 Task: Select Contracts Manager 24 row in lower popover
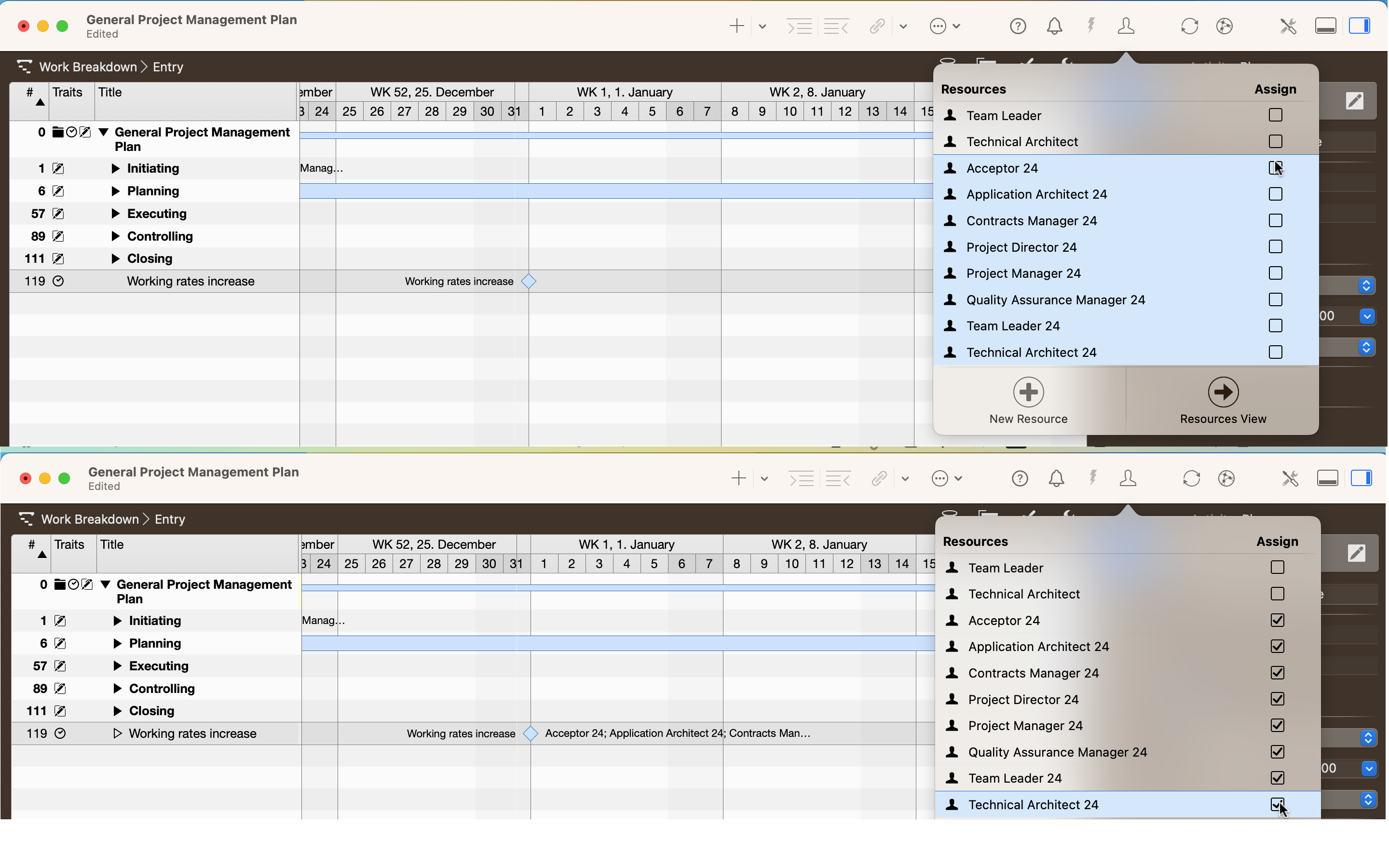tap(1127, 673)
